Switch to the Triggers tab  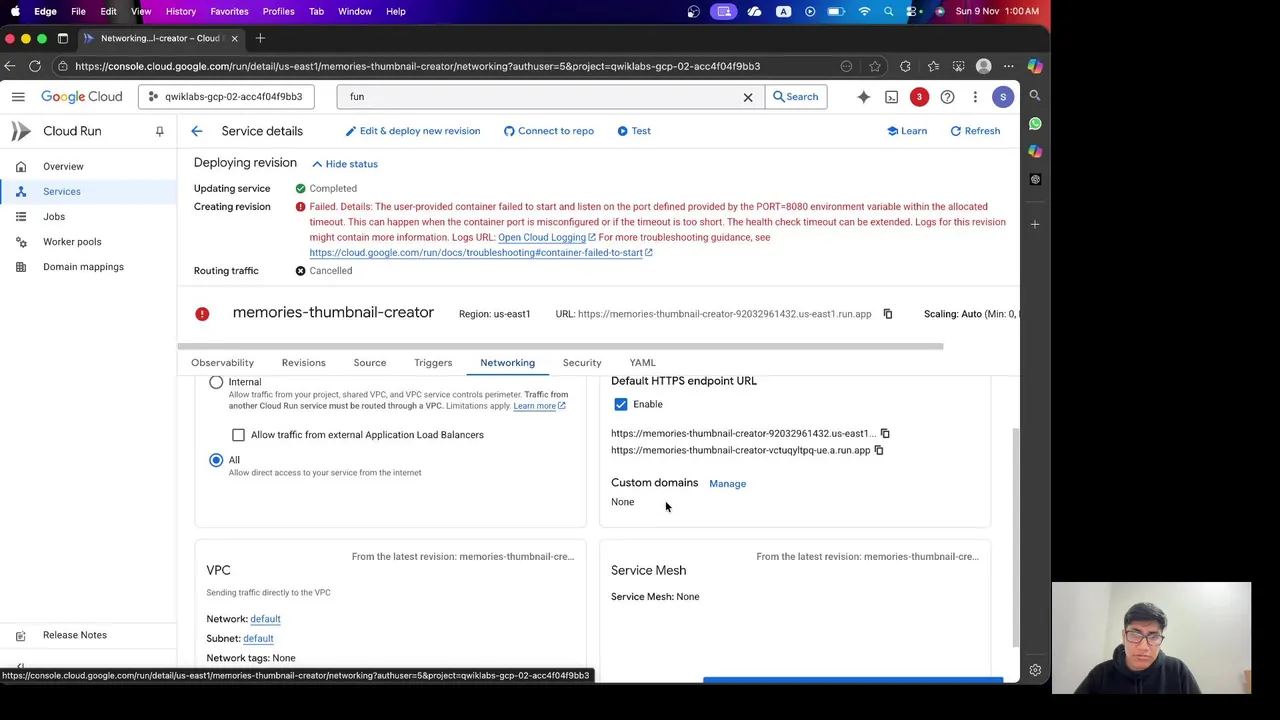click(433, 363)
